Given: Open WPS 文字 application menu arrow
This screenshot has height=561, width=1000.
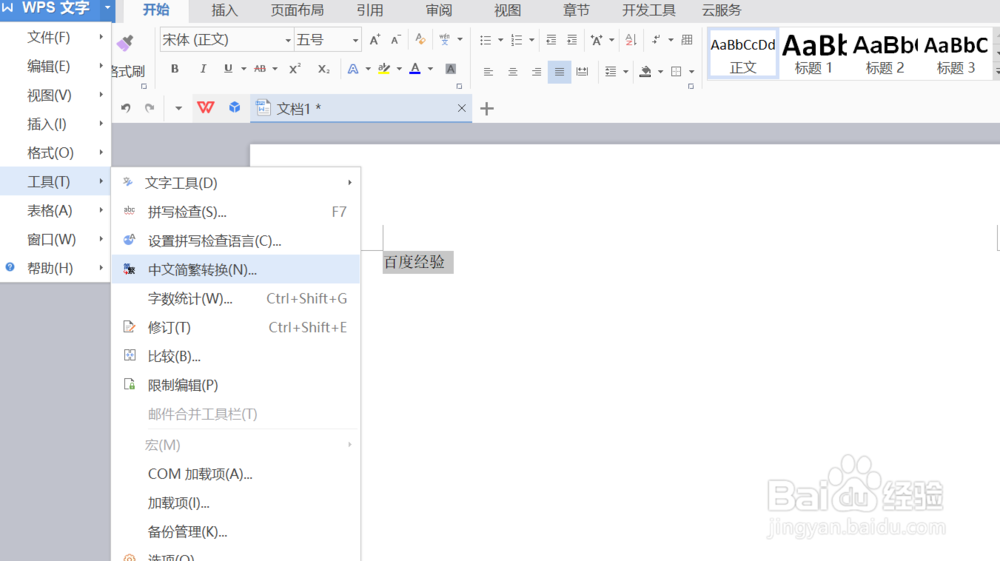Looking at the screenshot, I should pos(107,8).
